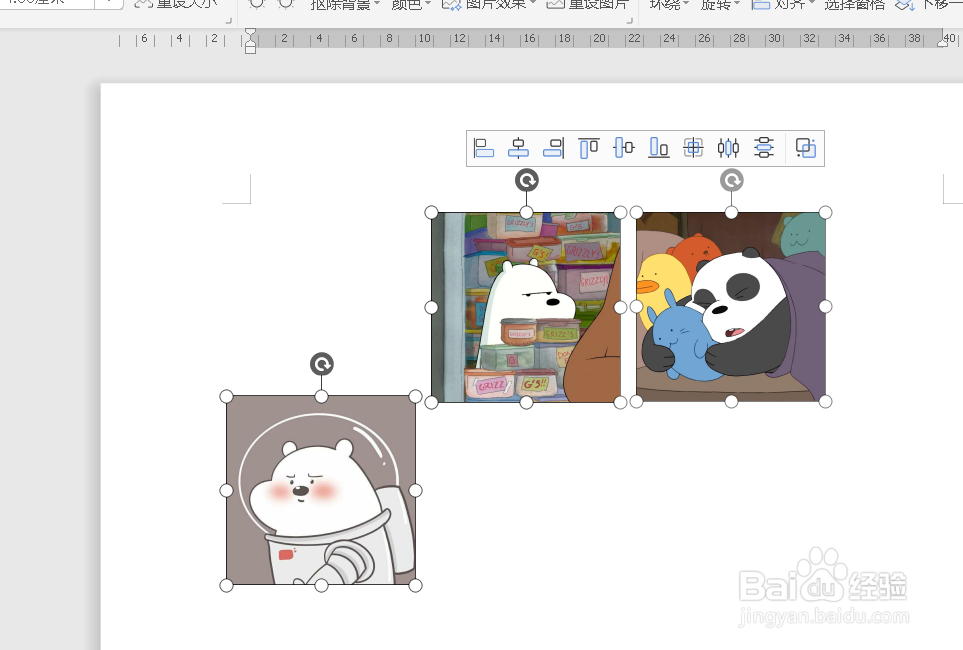The width and height of the screenshot is (963, 650).
Task: Open the 环绕 wrap dropdown
Action: [x=669, y=4]
